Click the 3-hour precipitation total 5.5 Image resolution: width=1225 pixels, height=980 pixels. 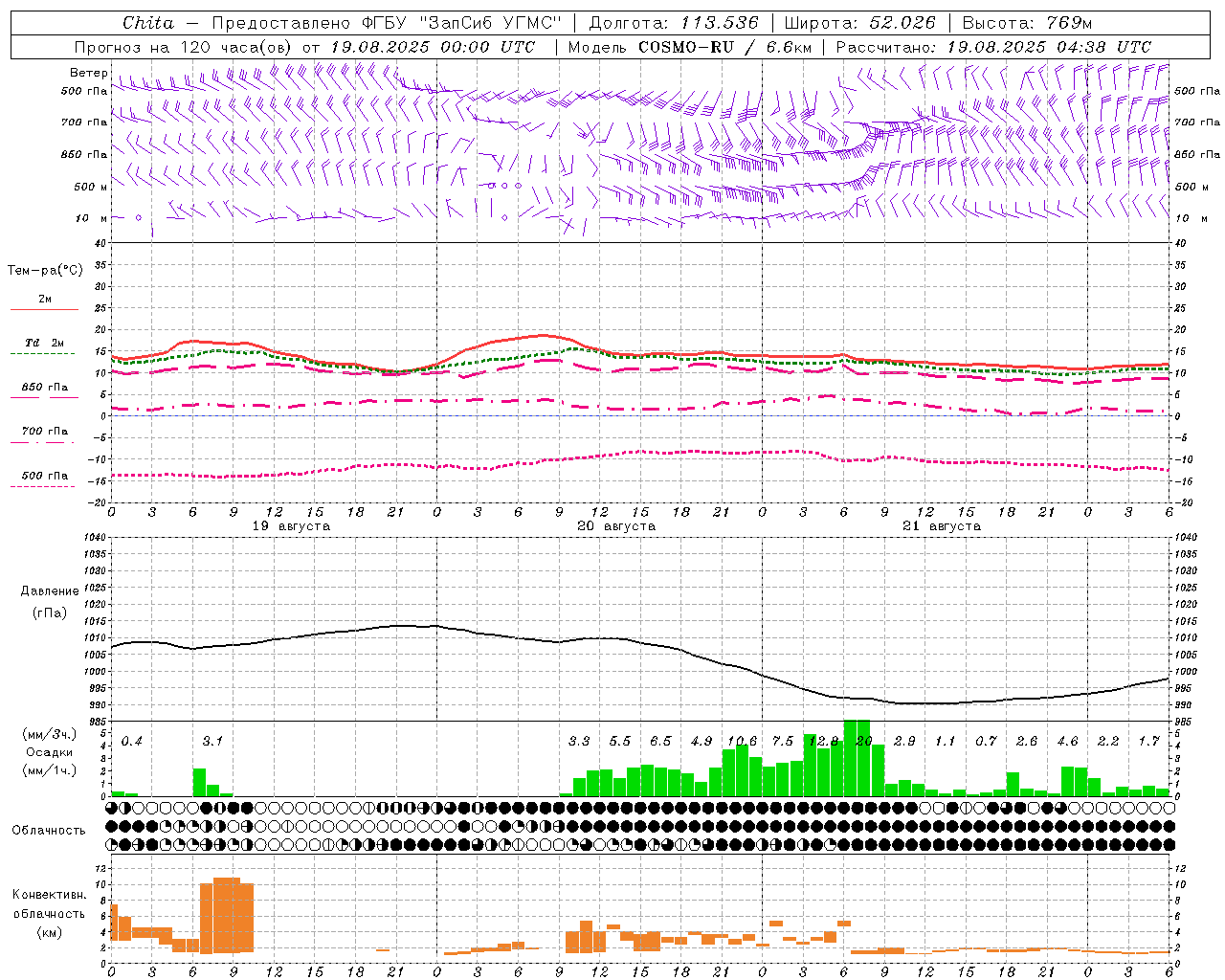[x=620, y=742]
